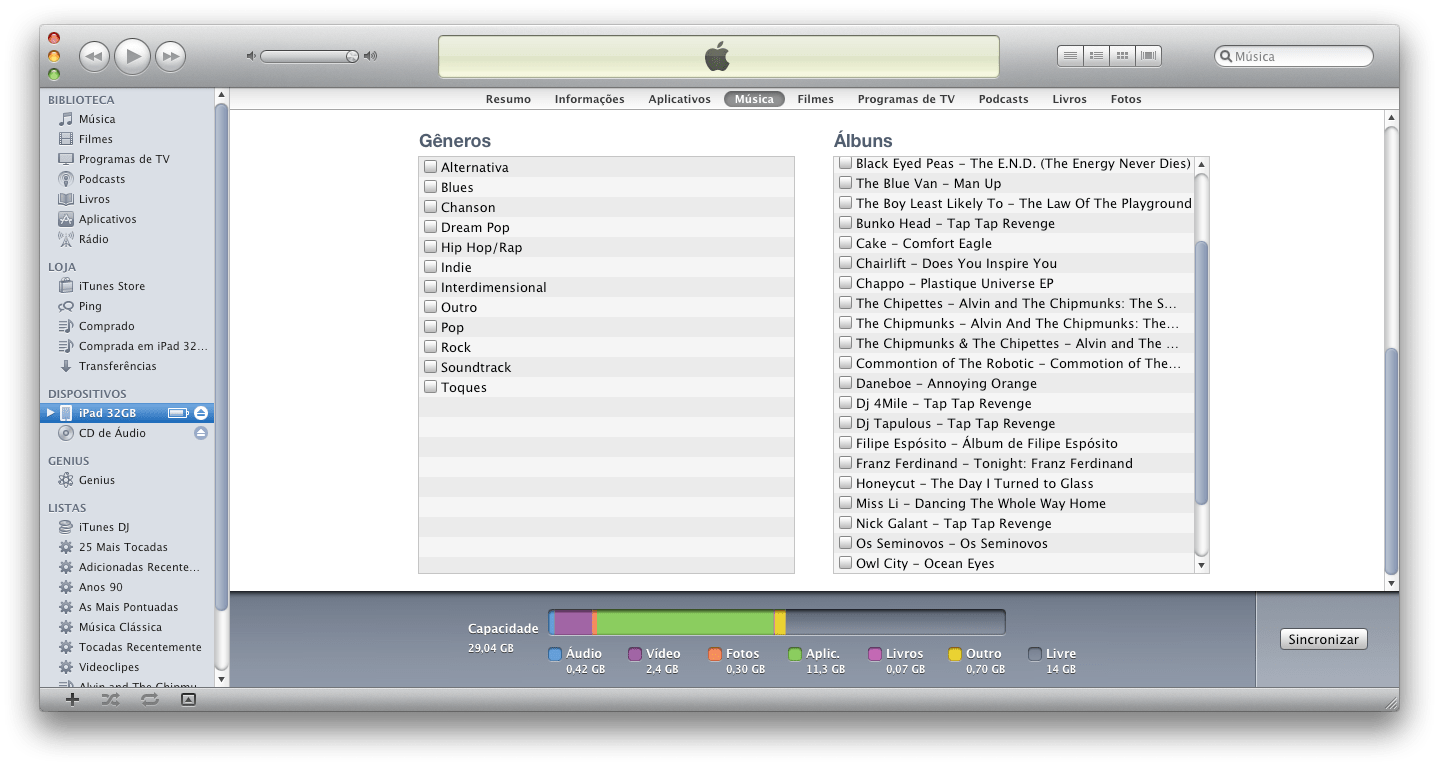The image size is (1439, 766).
Task: Toggle the shuffle icon
Action: click(110, 700)
